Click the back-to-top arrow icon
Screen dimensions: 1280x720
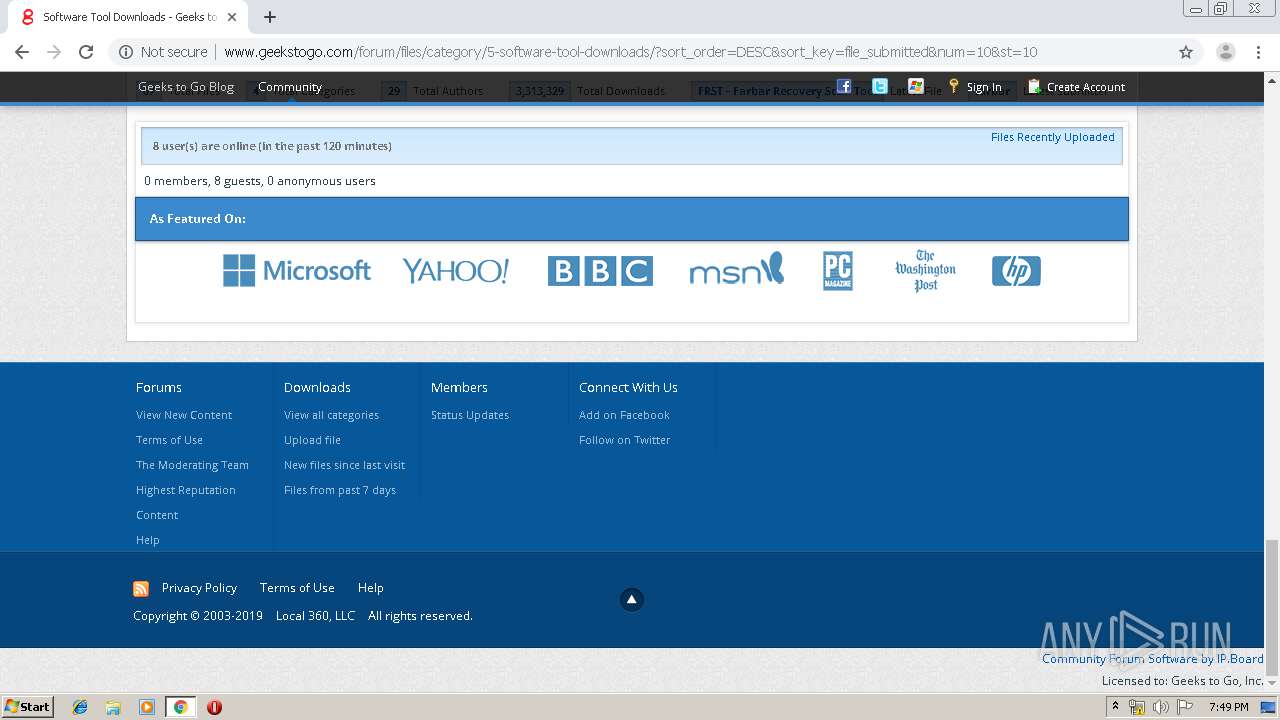pos(631,599)
